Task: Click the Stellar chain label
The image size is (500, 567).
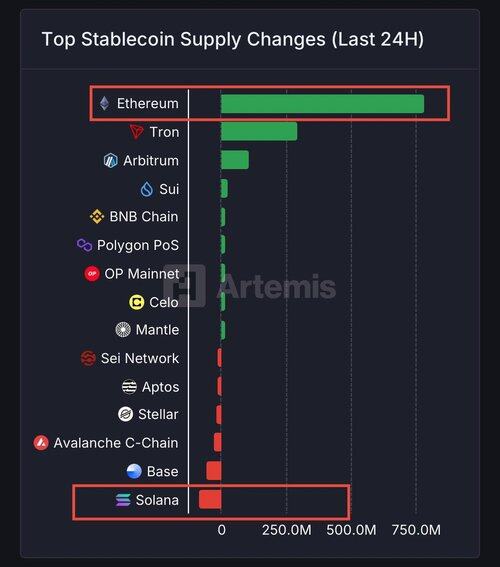Action: (x=158, y=414)
